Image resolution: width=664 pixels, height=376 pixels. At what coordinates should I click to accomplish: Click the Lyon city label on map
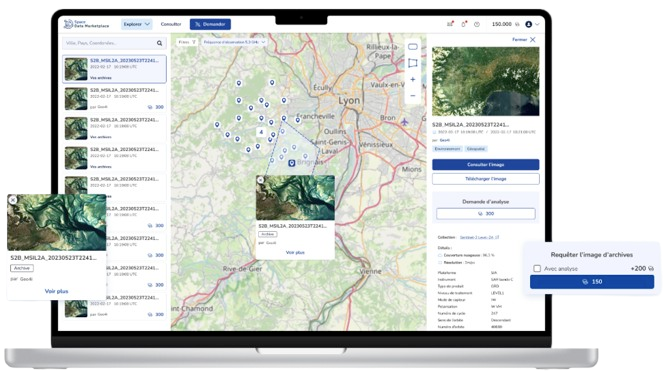coord(349,101)
